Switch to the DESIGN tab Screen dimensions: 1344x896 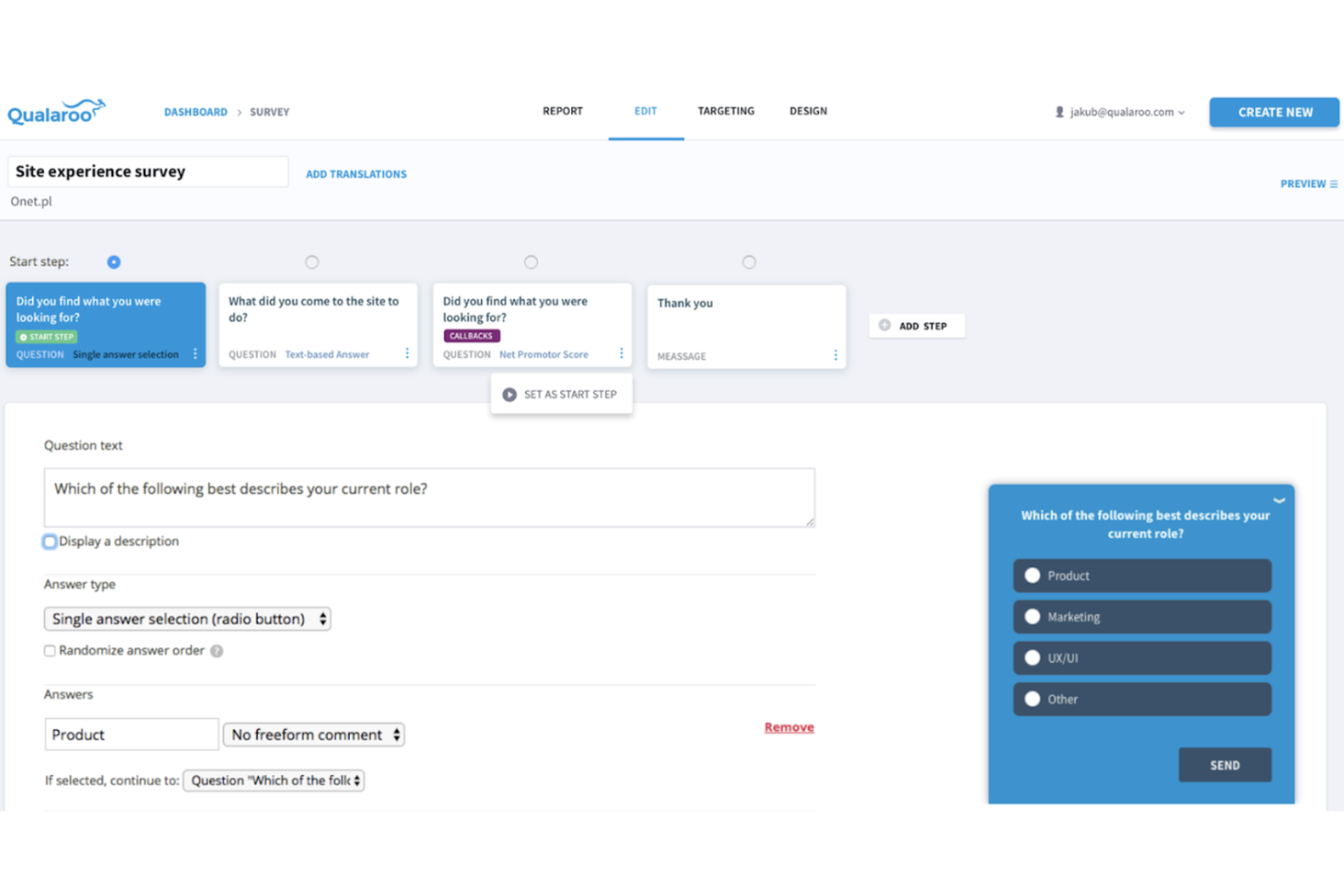(807, 111)
